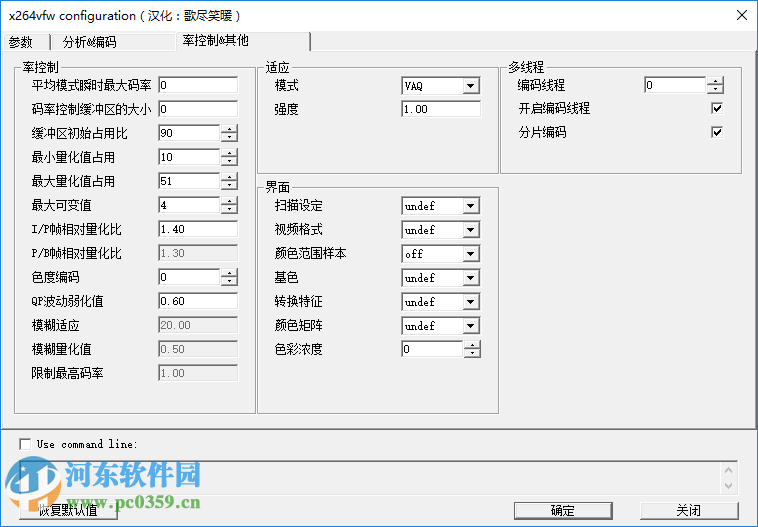
Task: Click the 色彩浓度 value field
Action: pos(432,349)
